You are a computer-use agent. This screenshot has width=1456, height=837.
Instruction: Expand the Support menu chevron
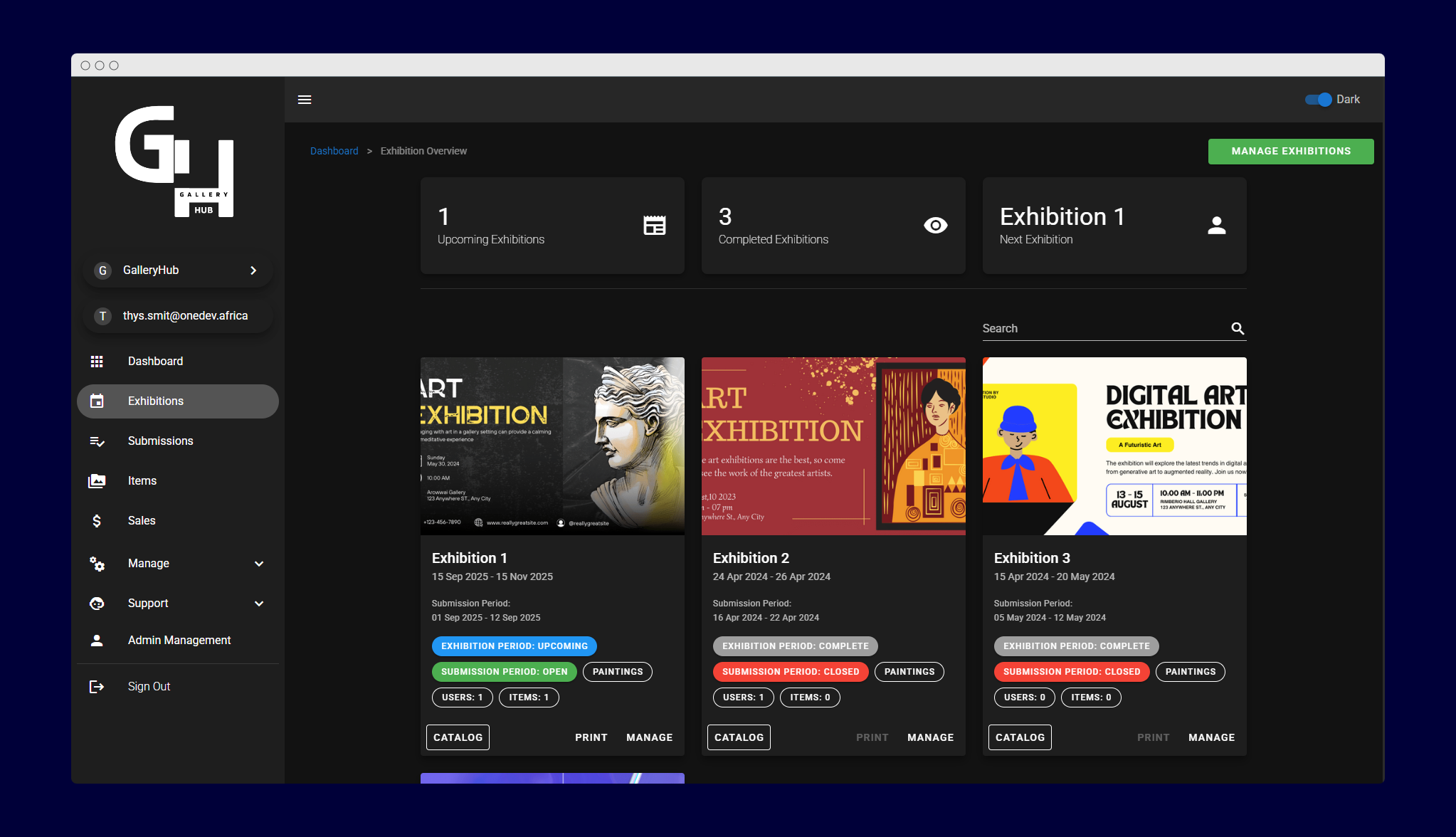point(259,604)
